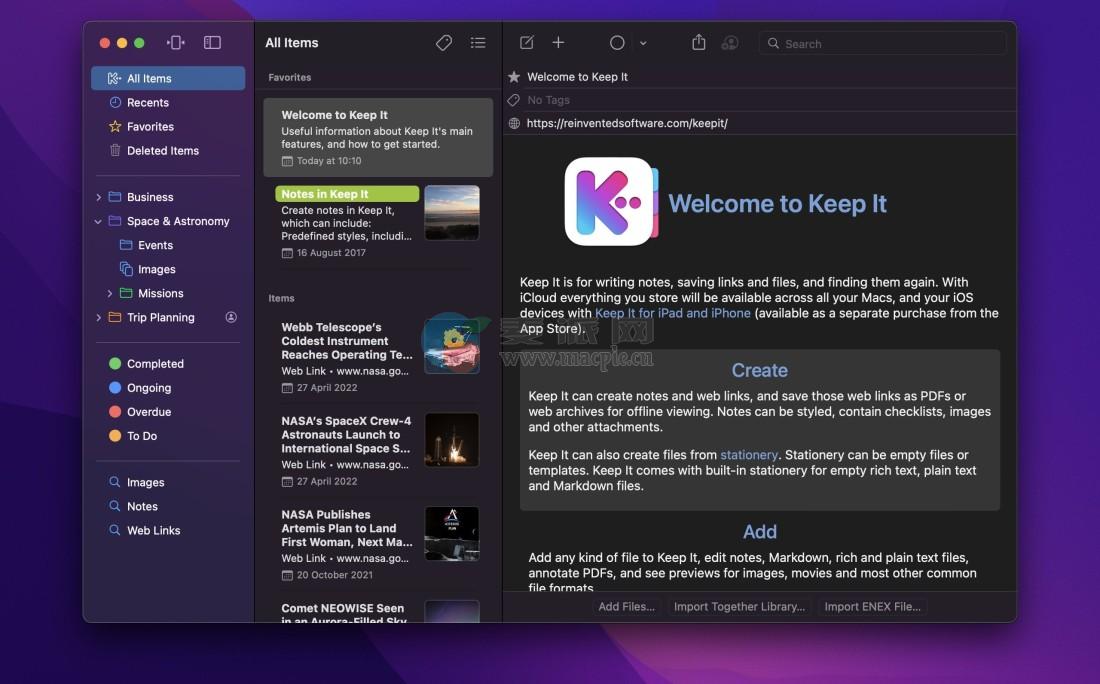Select the Notes in Keep It item
The height and width of the screenshot is (684, 1100).
(378, 222)
